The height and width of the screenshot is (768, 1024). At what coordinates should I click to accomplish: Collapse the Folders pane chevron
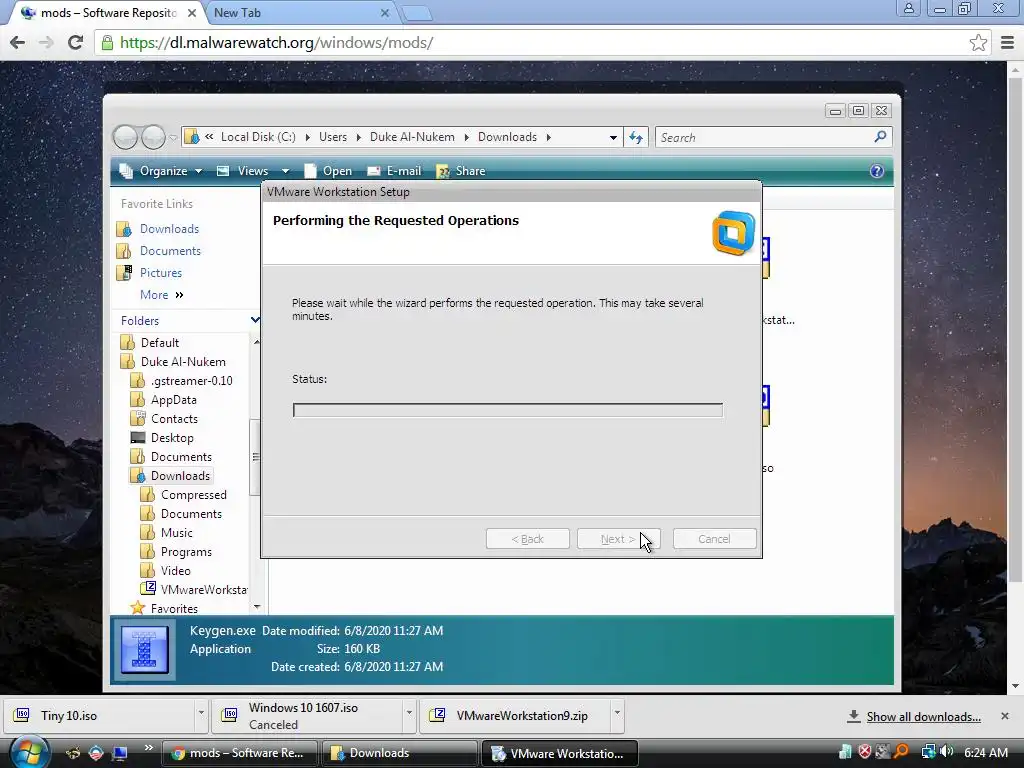pos(255,320)
